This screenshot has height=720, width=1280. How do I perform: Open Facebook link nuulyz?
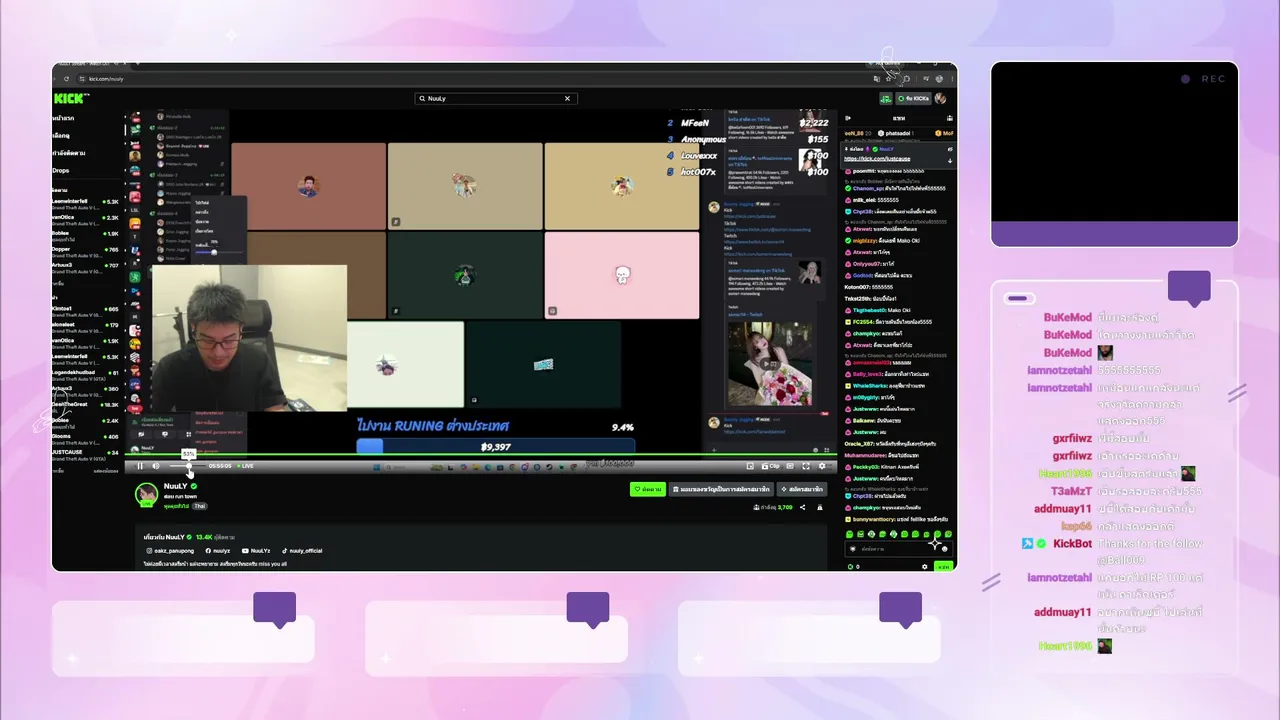[x=217, y=551]
